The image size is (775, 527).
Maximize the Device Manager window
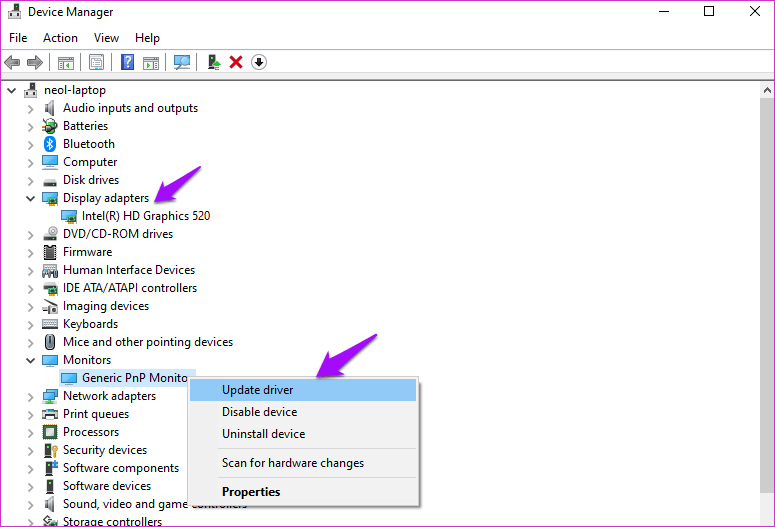[709, 11]
